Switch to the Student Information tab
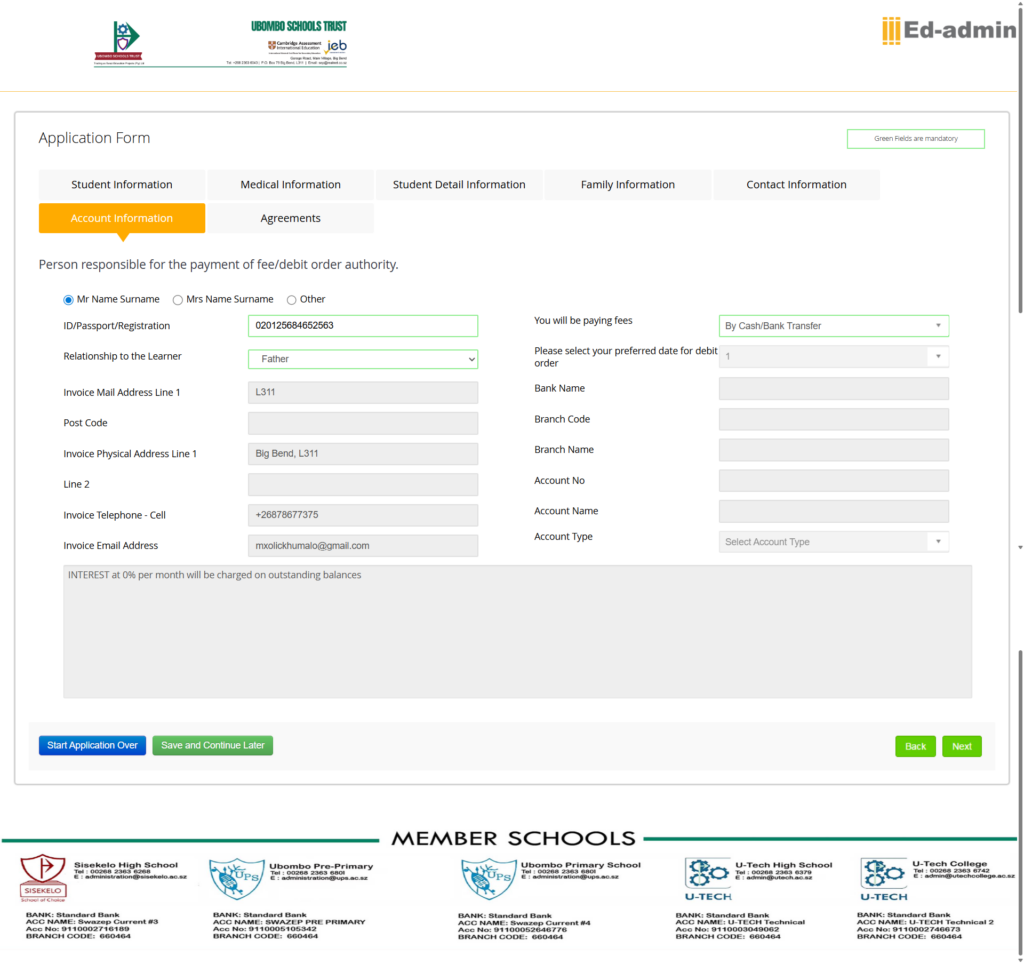Viewport: 1024px width, 964px height. (121, 185)
